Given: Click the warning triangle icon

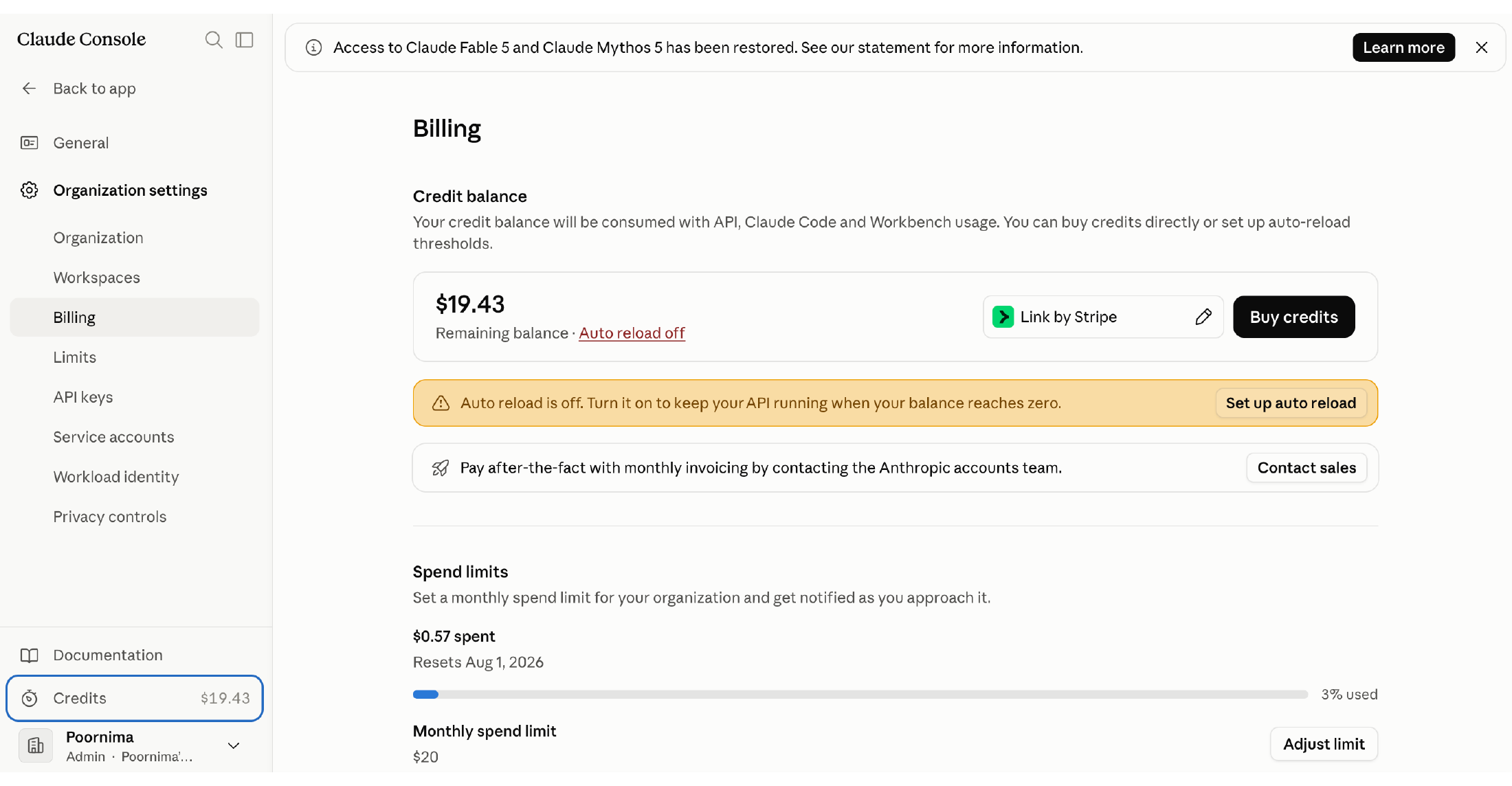Looking at the screenshot, I should 441,403.
